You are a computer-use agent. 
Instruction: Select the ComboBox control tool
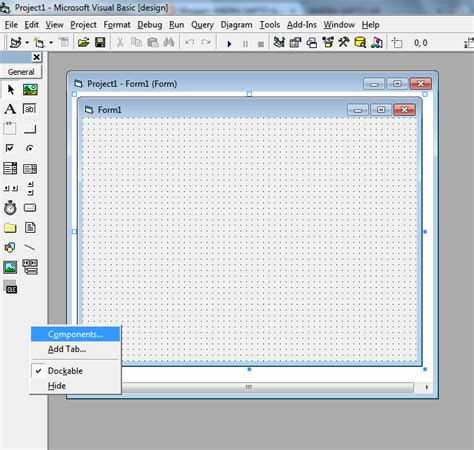(10, 168)
